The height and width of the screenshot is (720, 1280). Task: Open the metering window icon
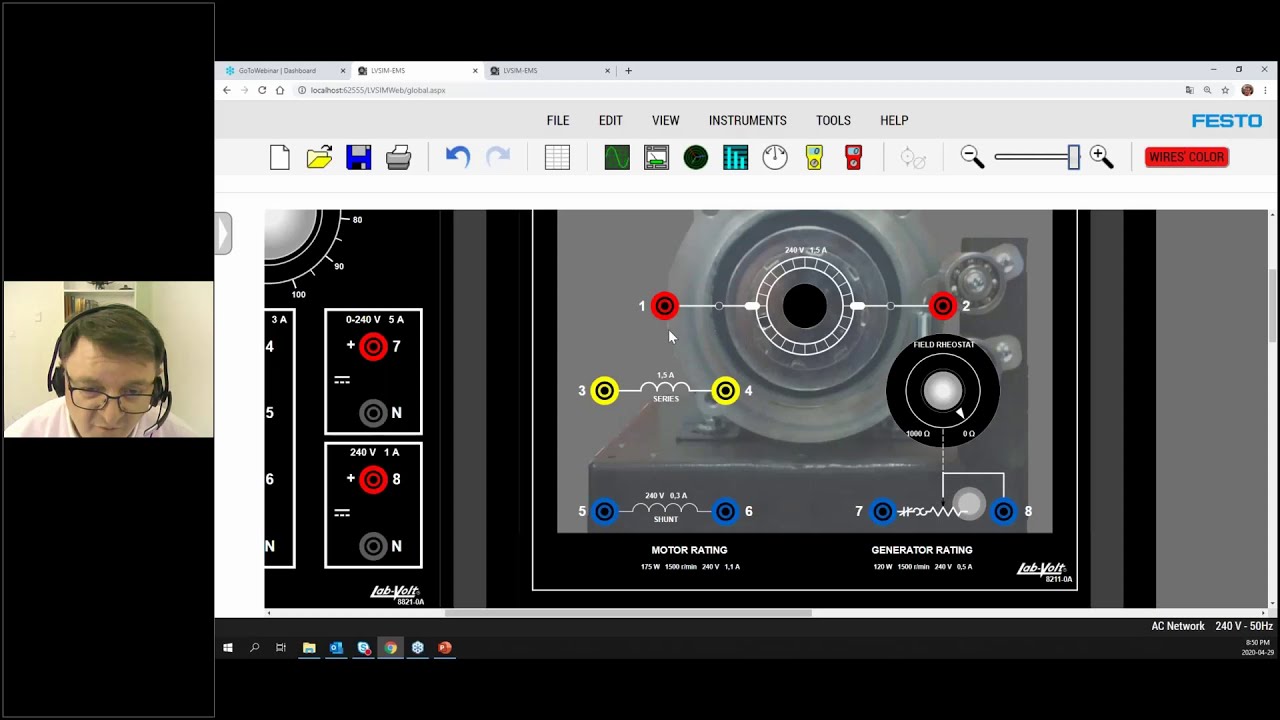pos(656,157)
